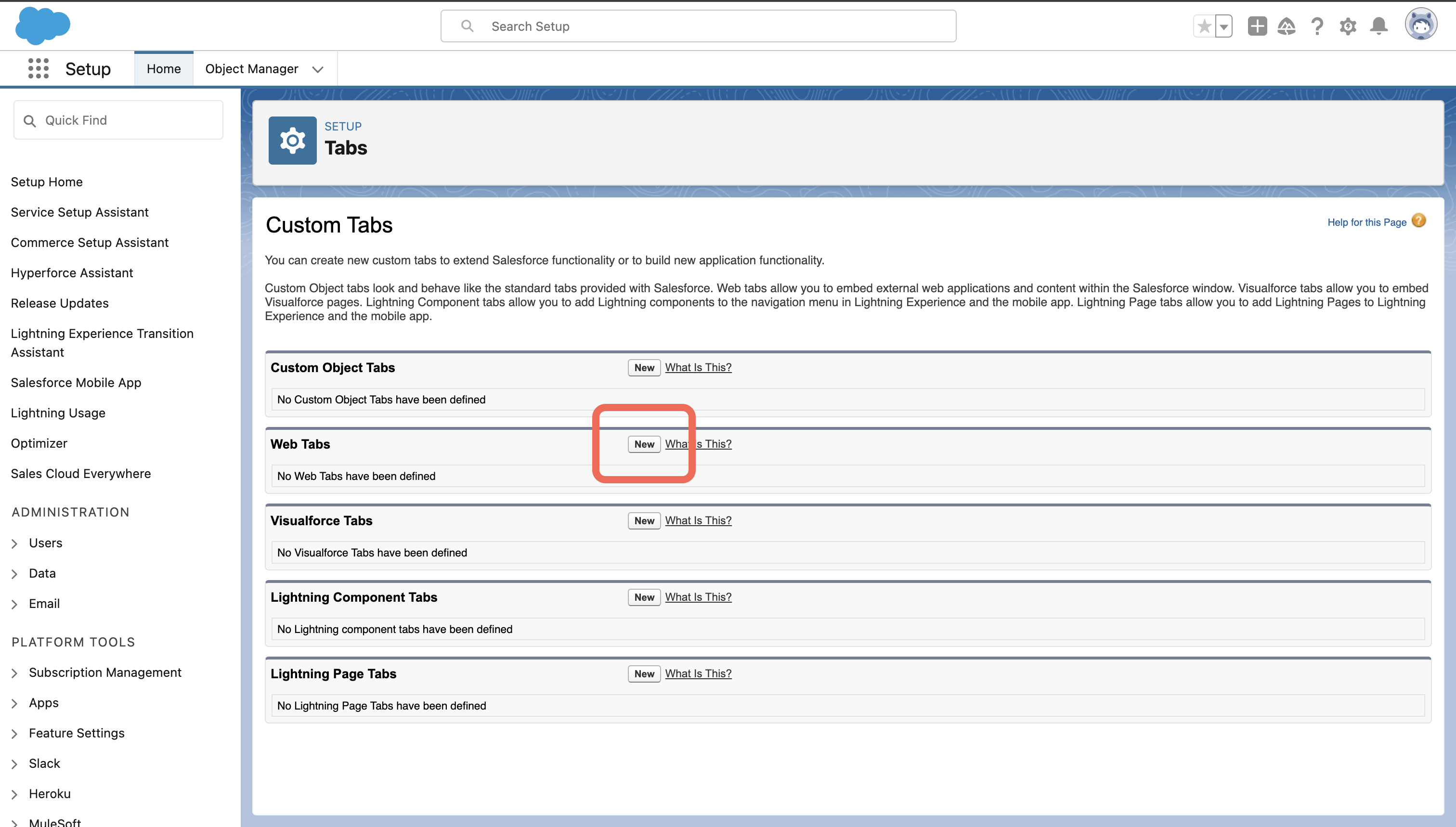The width and height of the screenshot is (1456, 827).
Task: Click the Tabs setup gear icon
Action: point(293,140)
